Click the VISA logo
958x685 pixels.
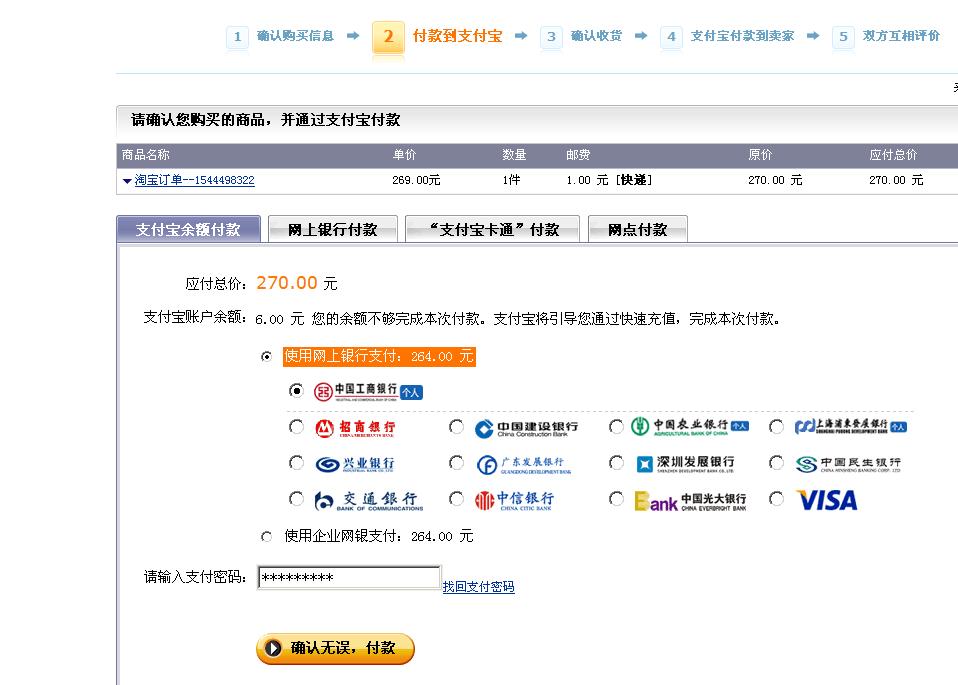pyautogui.click(x=826, y=500)
